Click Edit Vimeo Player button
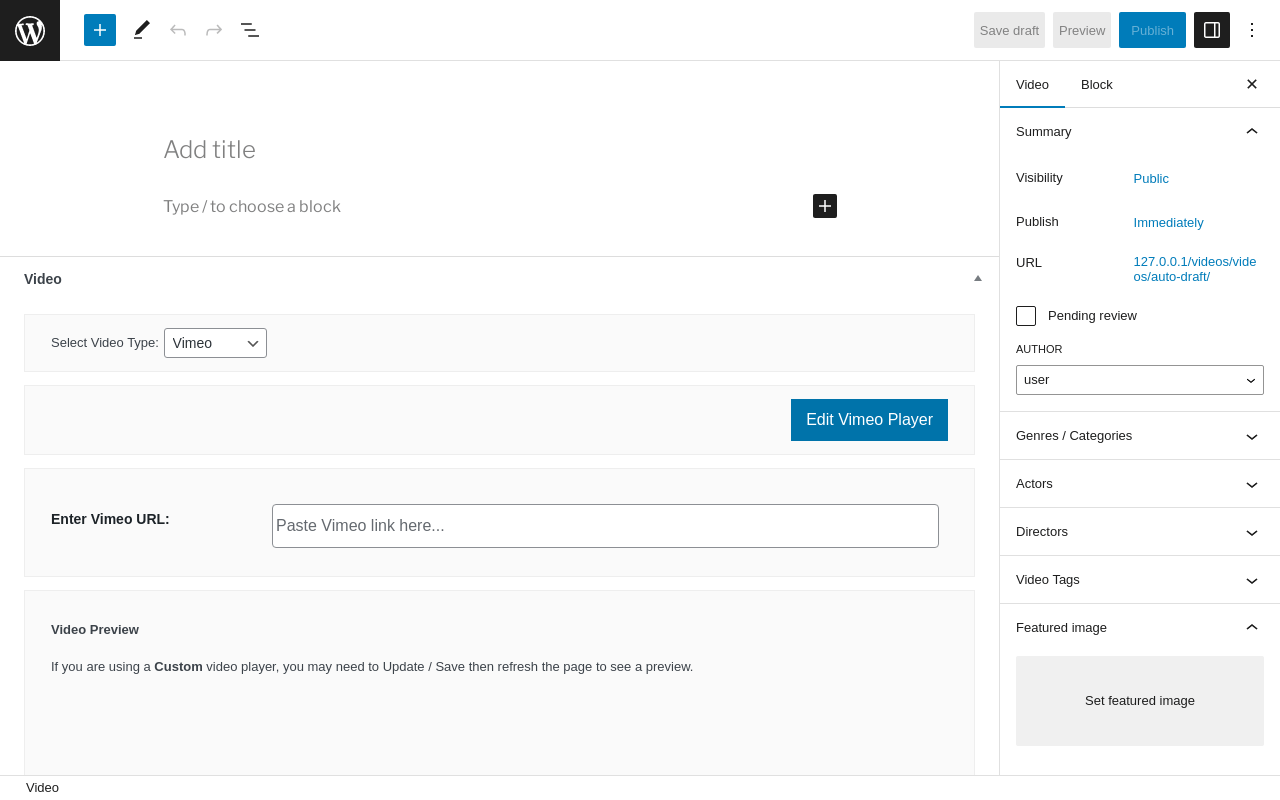The image size is (1280, 800). coord(869,420)
